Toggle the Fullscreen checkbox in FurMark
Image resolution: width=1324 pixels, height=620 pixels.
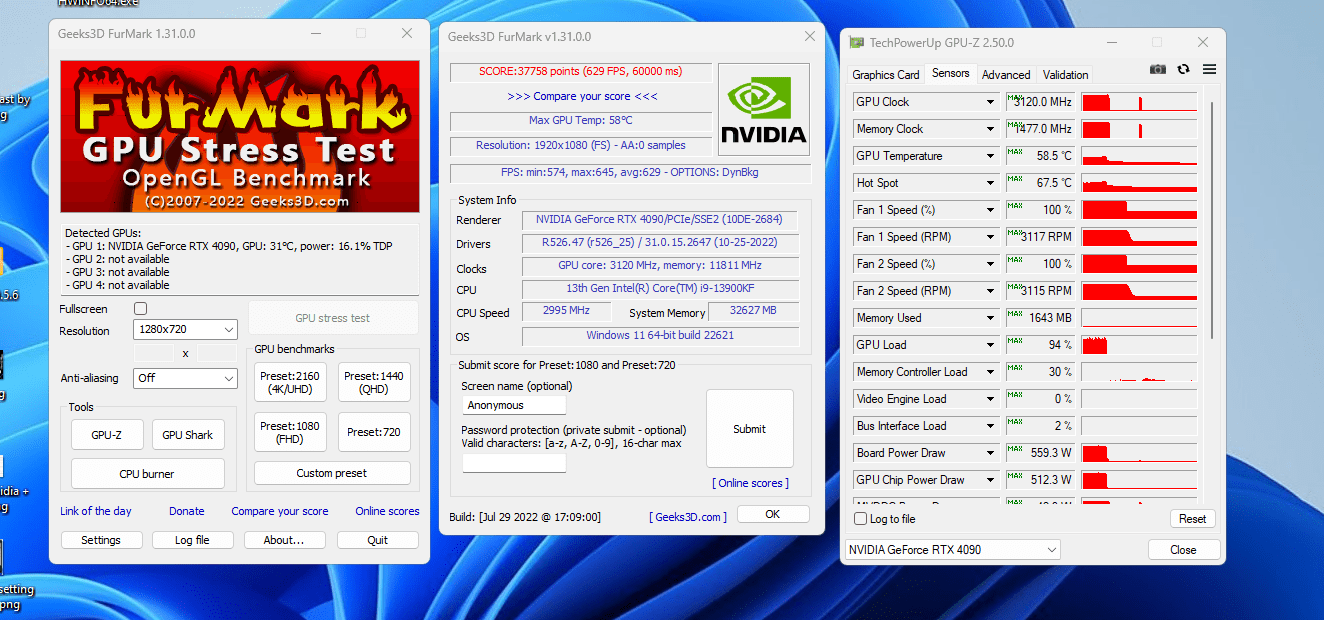[141, 309]
